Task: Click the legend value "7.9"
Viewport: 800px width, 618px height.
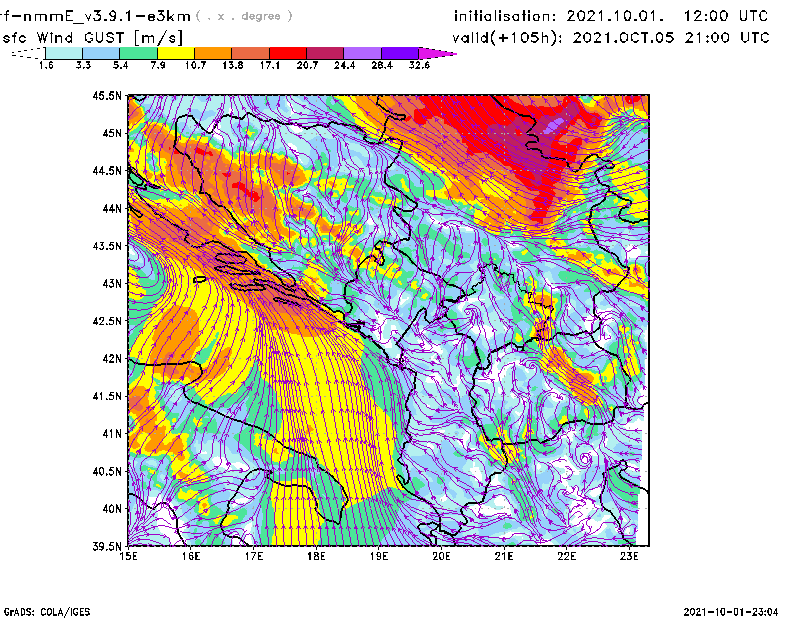Action: 158,65
